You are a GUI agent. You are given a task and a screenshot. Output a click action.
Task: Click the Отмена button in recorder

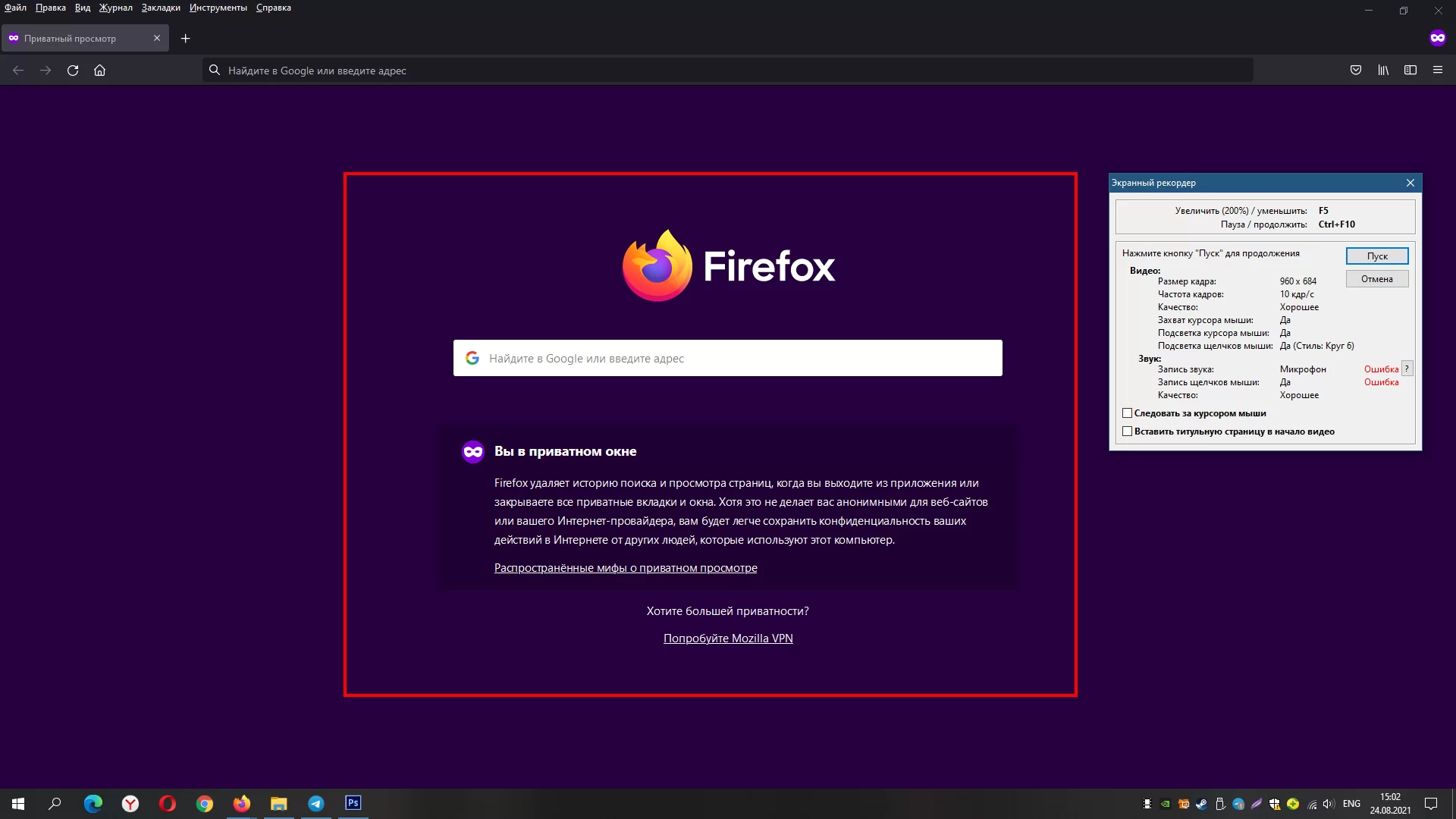[x=1377, y=279]
